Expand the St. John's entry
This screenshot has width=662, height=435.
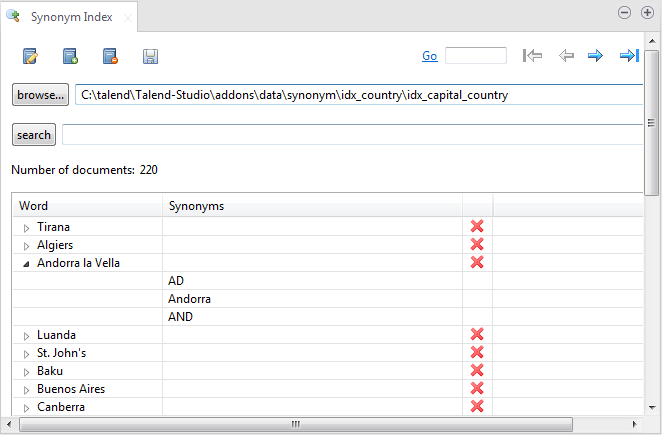point(26,354)
